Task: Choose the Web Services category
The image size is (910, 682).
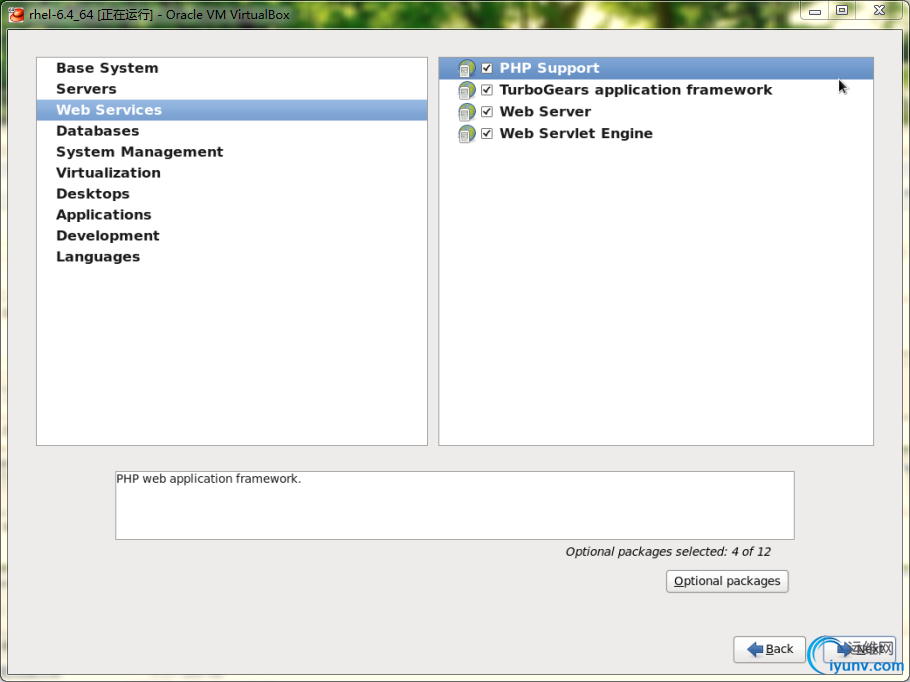Action: click(232, 110)
